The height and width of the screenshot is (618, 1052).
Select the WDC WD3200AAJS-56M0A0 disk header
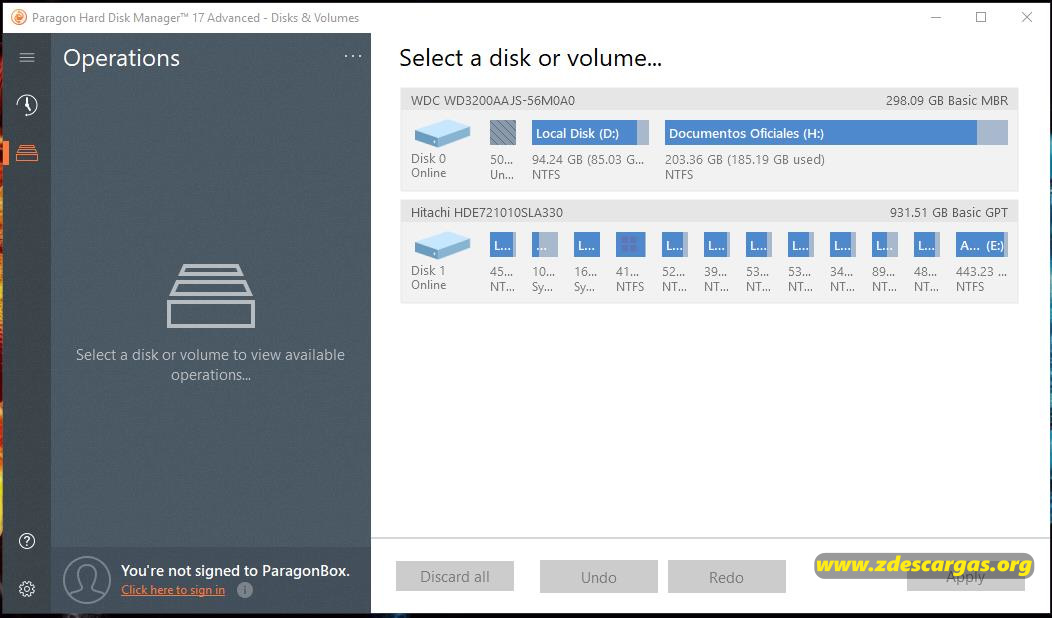point(709,100)
